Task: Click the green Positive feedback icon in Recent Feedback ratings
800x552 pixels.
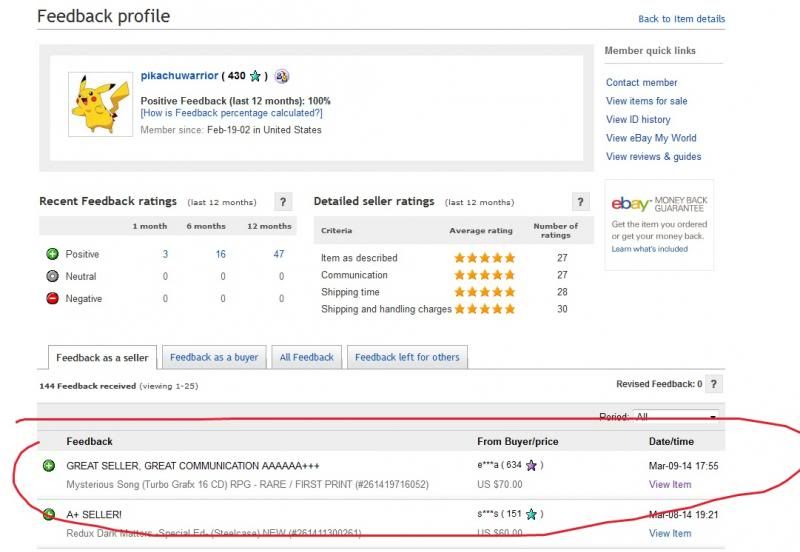Action: click(x=52, y=254)
